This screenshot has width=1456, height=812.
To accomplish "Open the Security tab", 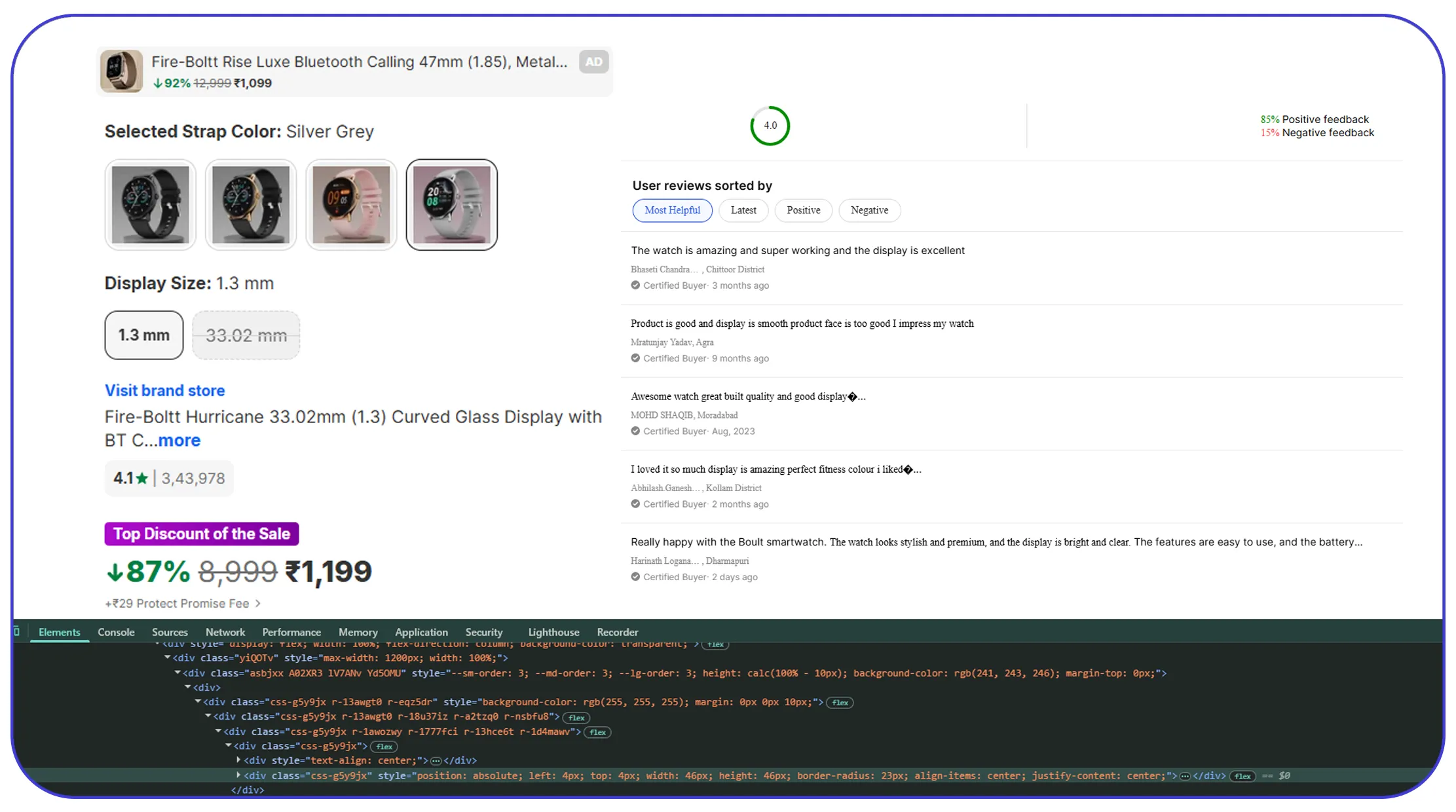I will [484, 632].
